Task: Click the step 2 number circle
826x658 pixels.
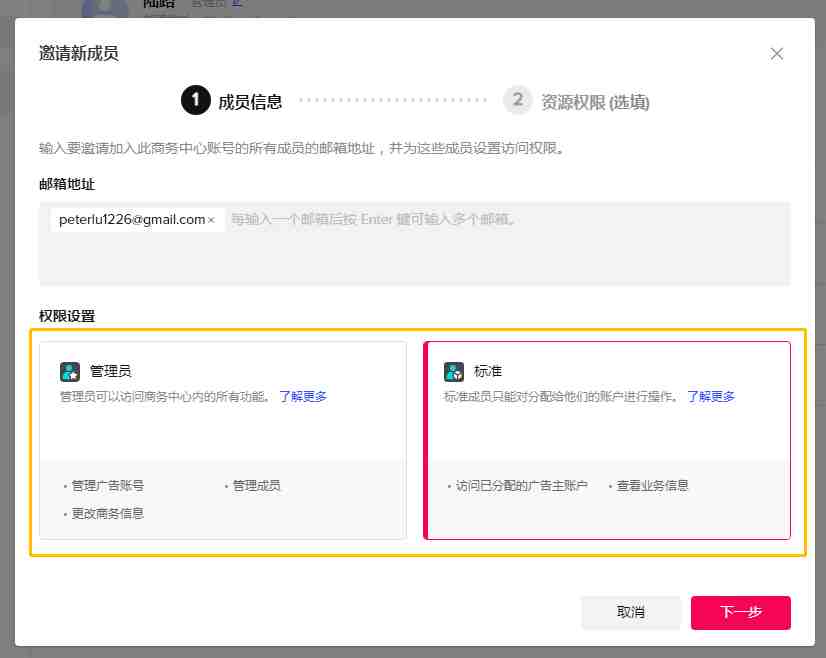Action: coord(517,100)
